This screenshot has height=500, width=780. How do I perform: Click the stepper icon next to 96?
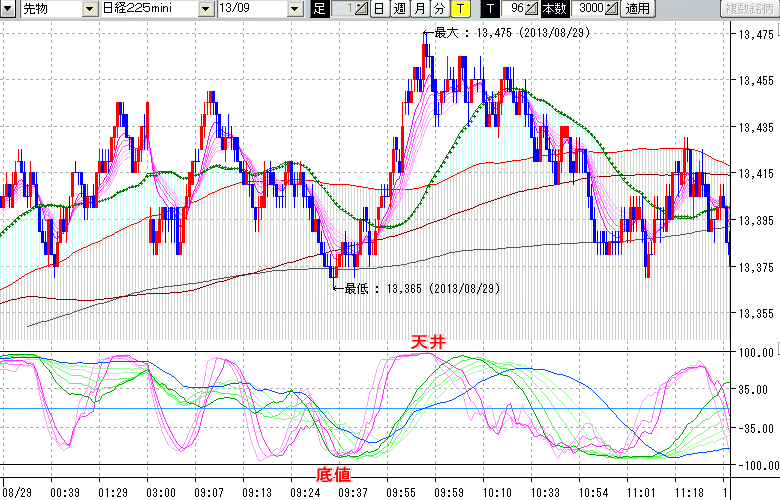point(532,9)
